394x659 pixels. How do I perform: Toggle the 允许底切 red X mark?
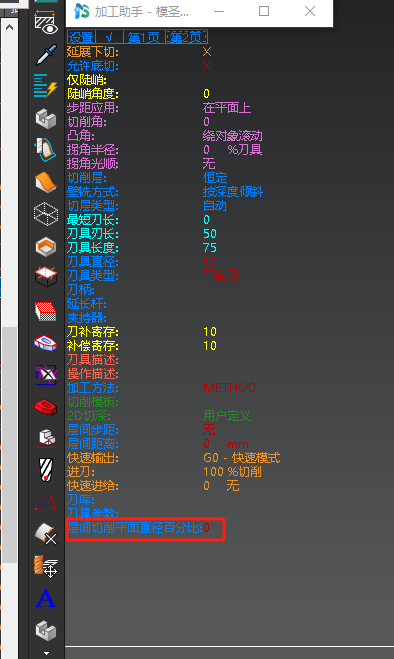point(206,66)
